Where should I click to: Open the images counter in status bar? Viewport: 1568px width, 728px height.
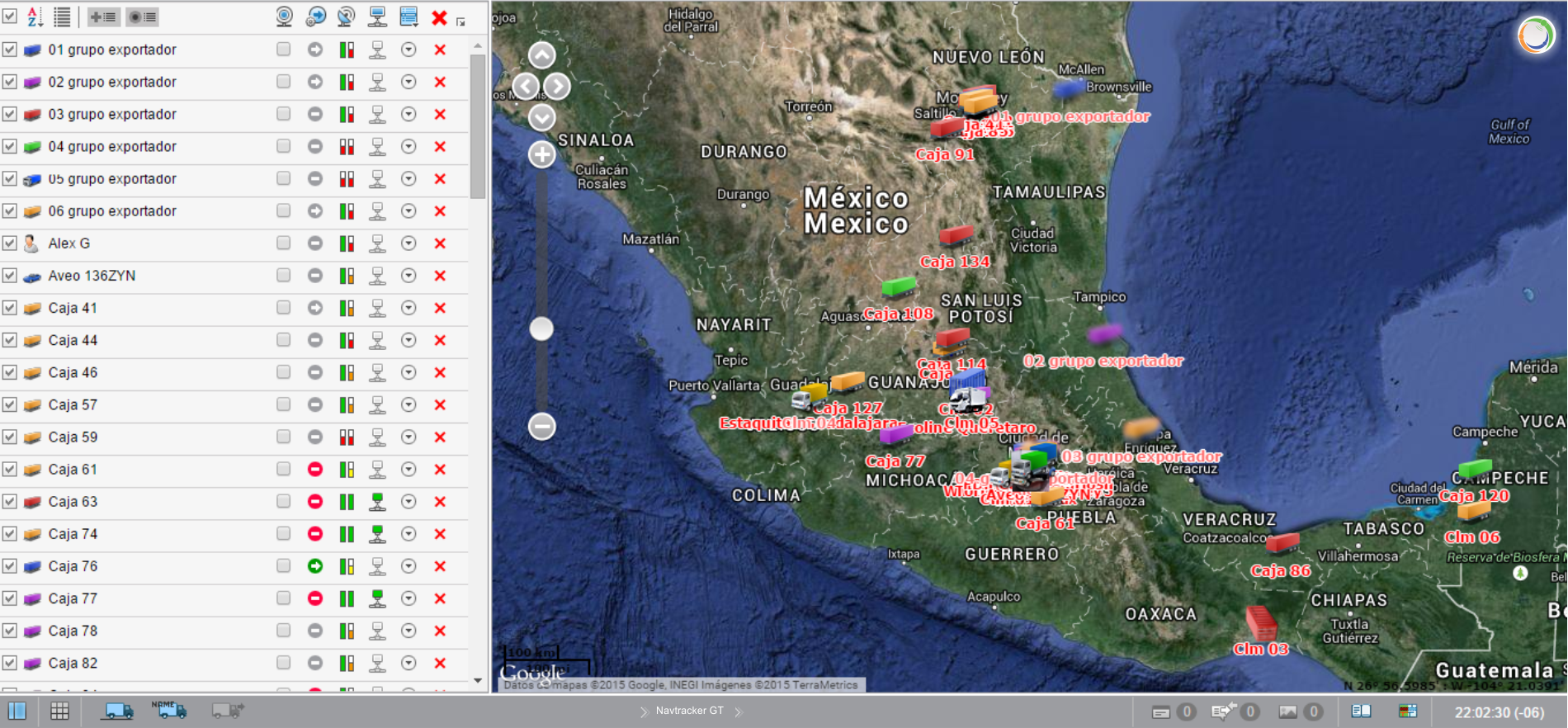[1300, 711]
